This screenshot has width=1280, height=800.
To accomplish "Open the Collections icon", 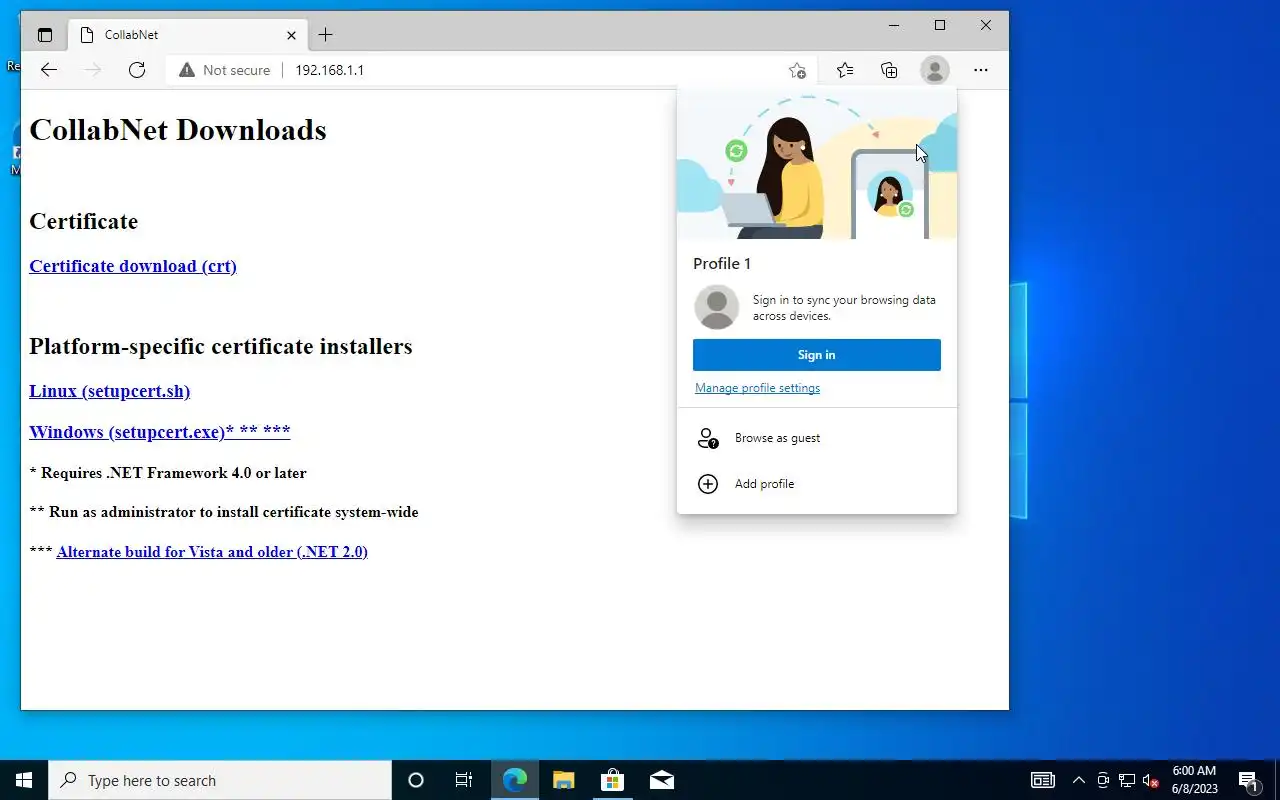I will pyautogui.click(x=889, y=70).
